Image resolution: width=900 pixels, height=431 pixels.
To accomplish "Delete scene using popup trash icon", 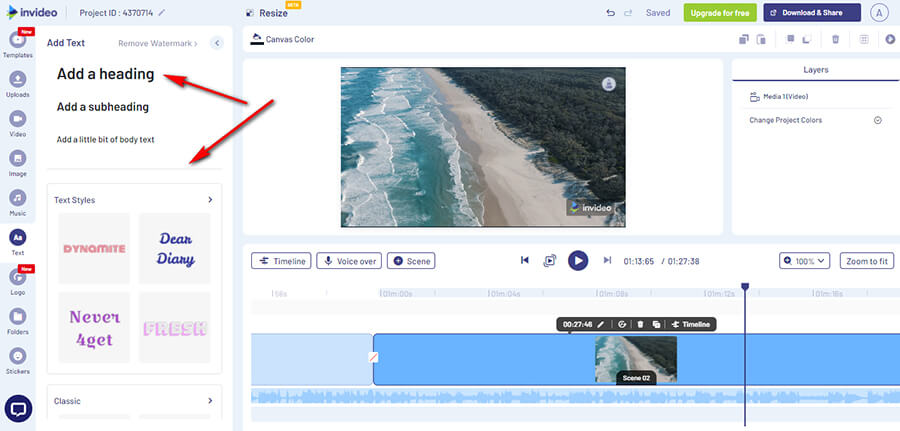I will point(640,324).
